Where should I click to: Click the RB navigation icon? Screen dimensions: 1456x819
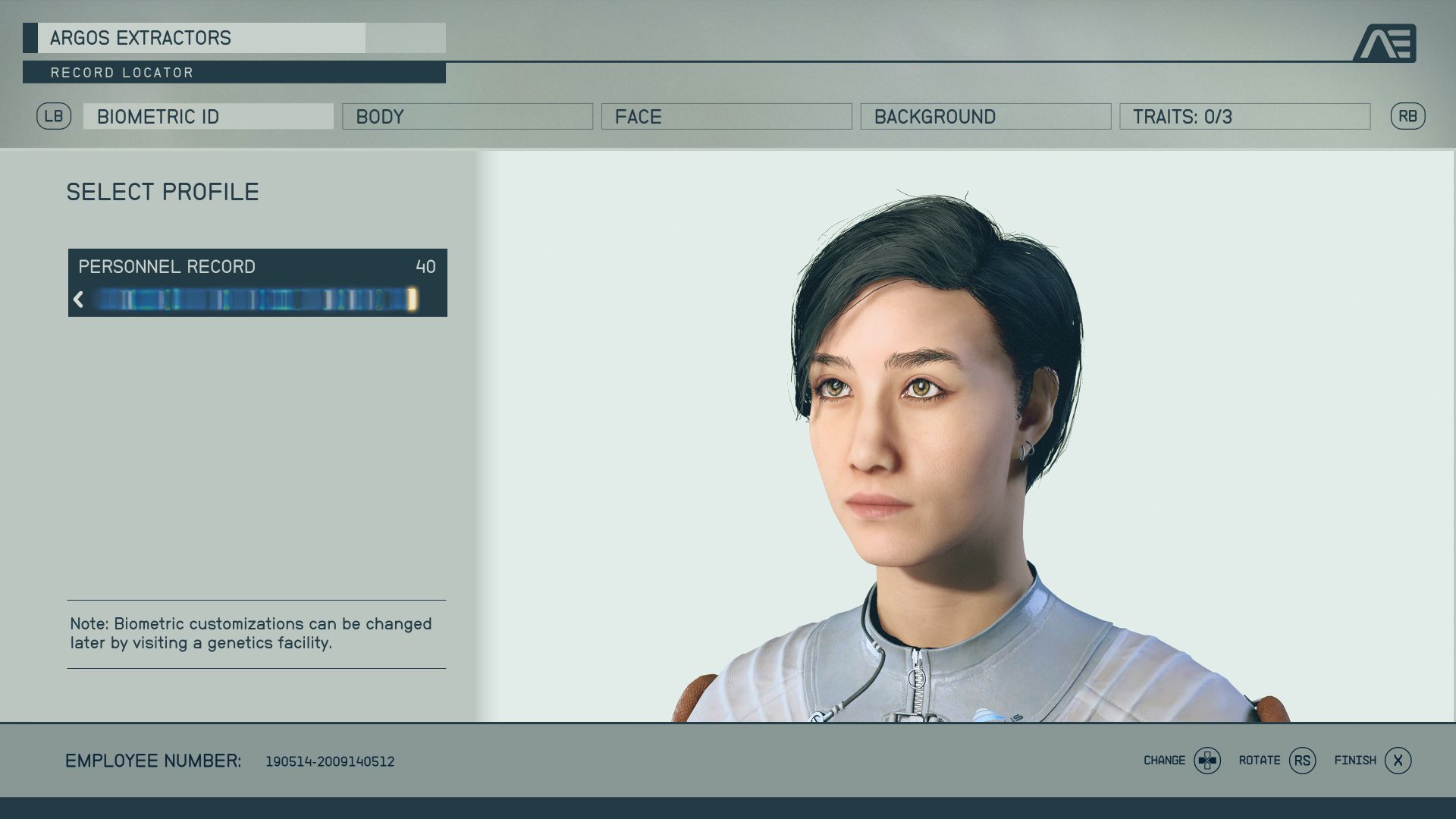click(x=1408, y=116)
